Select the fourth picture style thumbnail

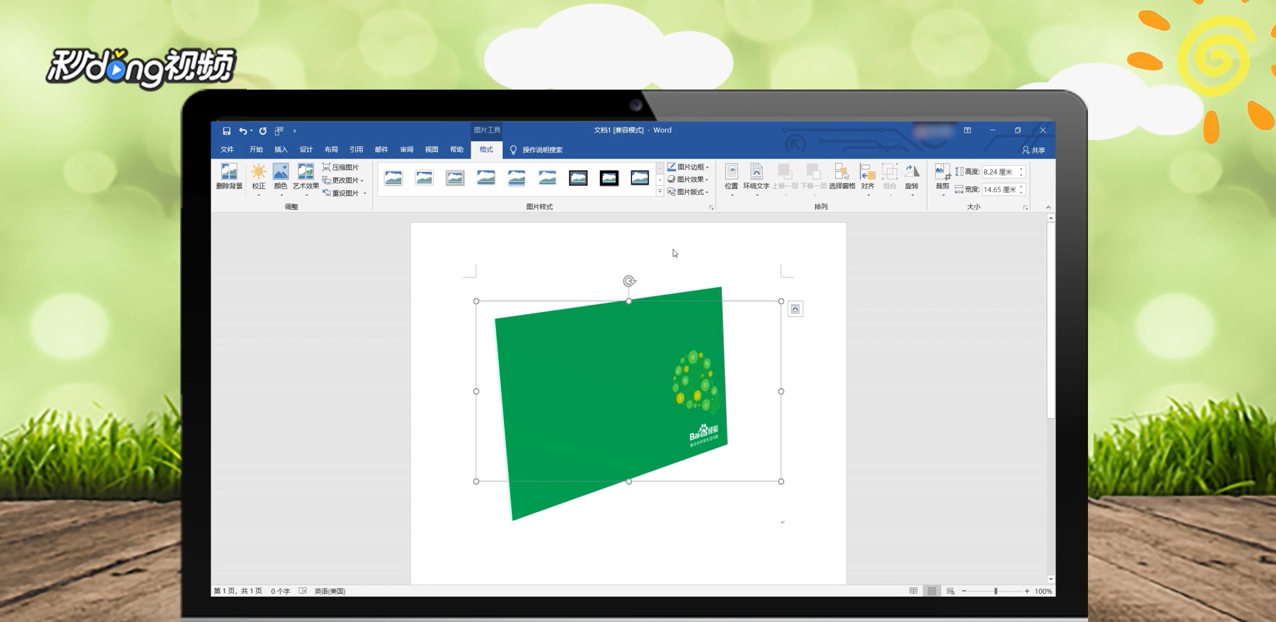click(486, 178)
